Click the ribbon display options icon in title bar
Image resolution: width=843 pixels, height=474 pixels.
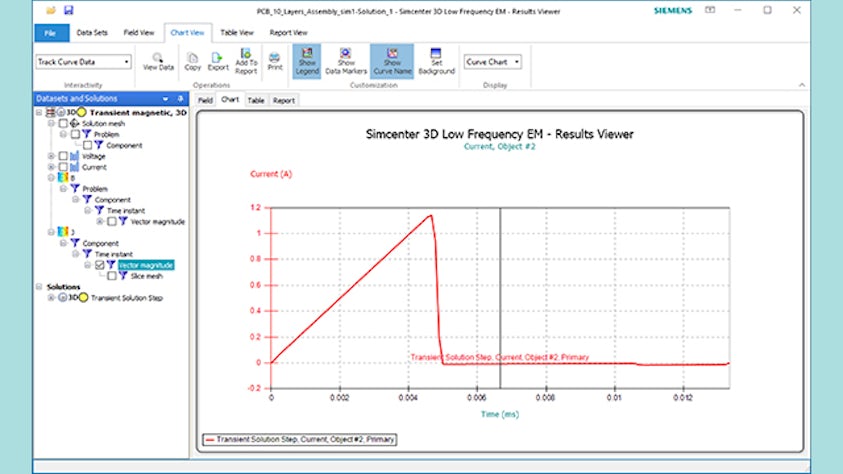(x=710, y=10)
